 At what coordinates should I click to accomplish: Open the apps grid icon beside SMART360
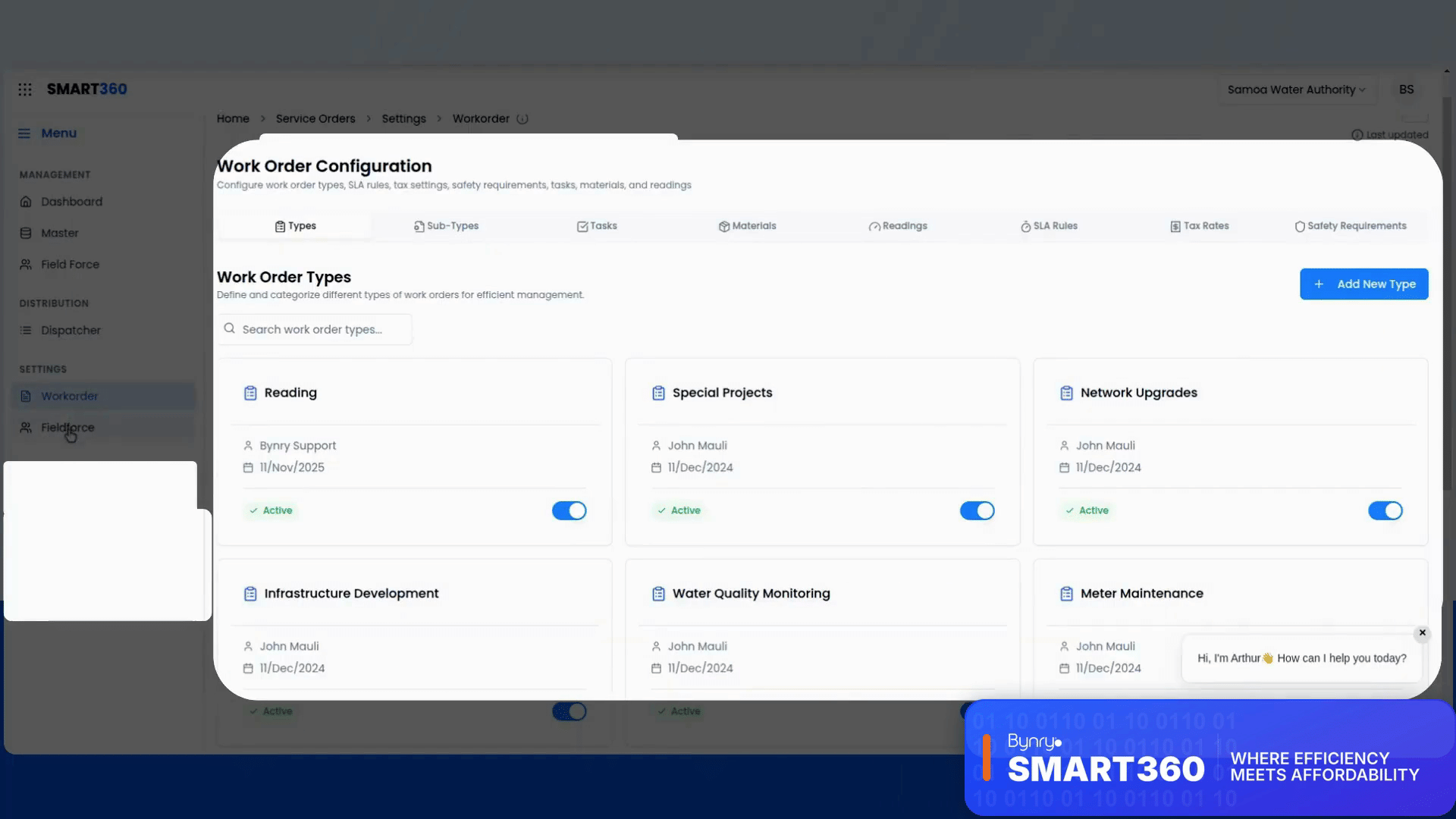(x=25, y=89)
